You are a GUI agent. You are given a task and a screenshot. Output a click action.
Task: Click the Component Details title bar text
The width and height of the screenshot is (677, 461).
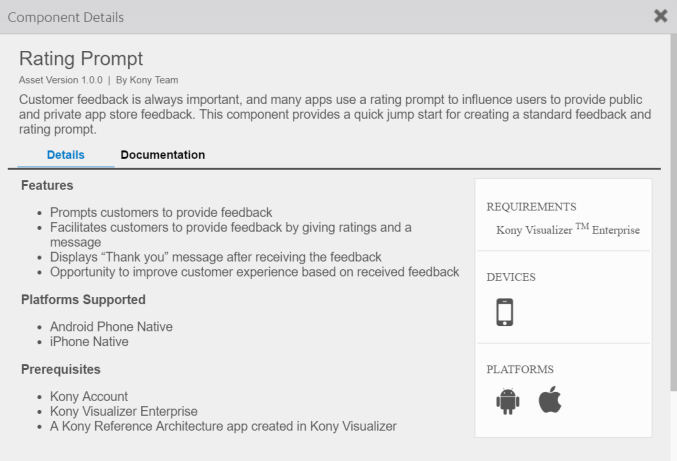tap(66, 17)
